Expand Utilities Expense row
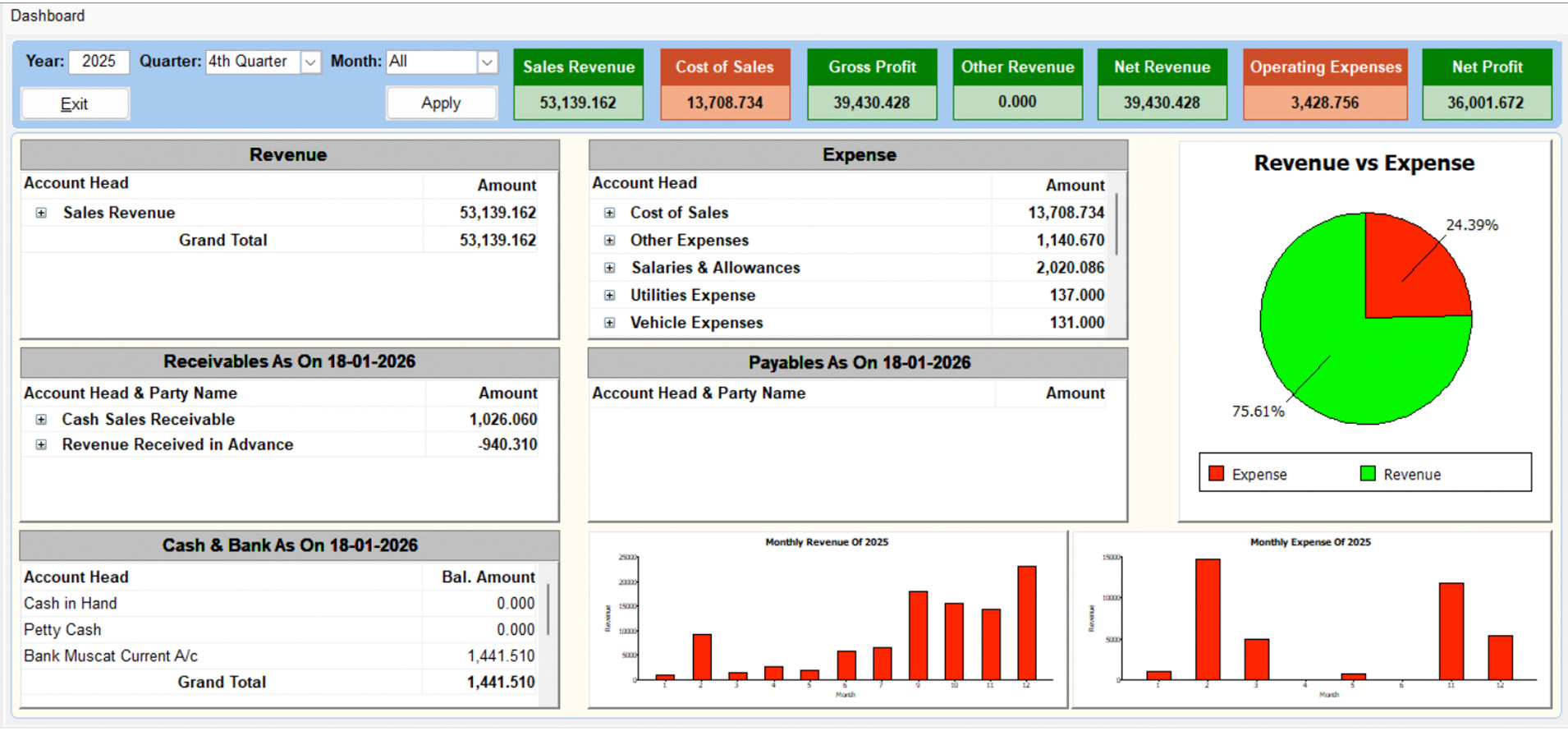The height and width of the screenshot is (731, 1568). 609,295
